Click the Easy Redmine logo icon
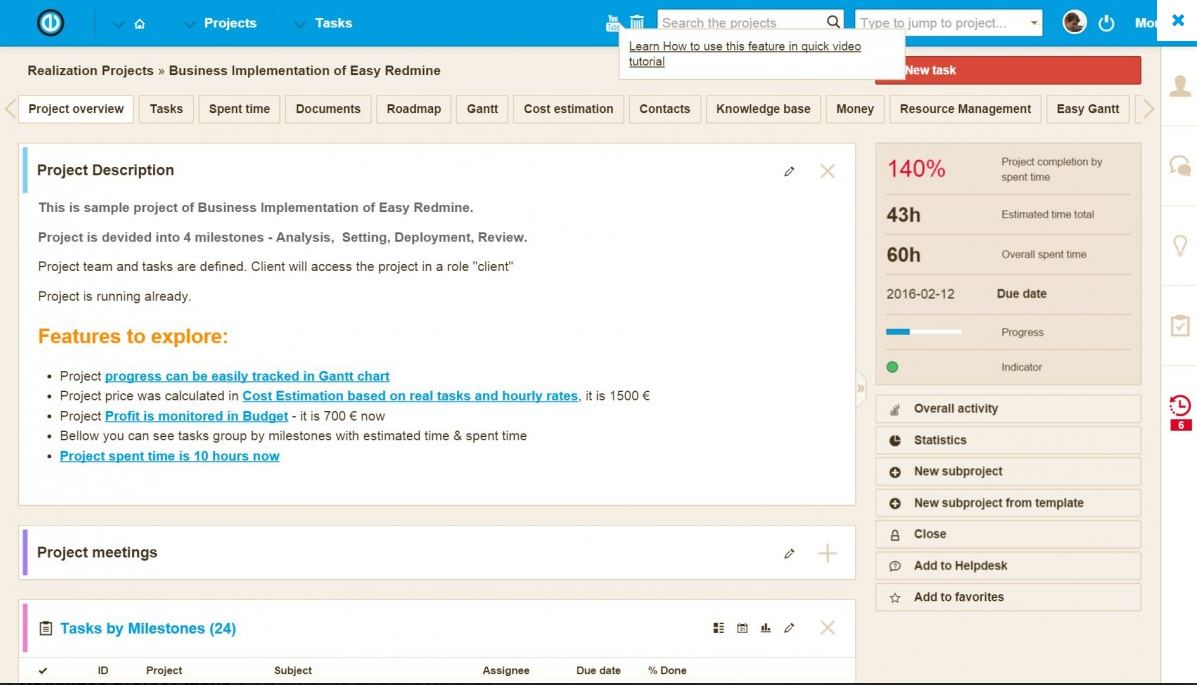 coord(50,23)
